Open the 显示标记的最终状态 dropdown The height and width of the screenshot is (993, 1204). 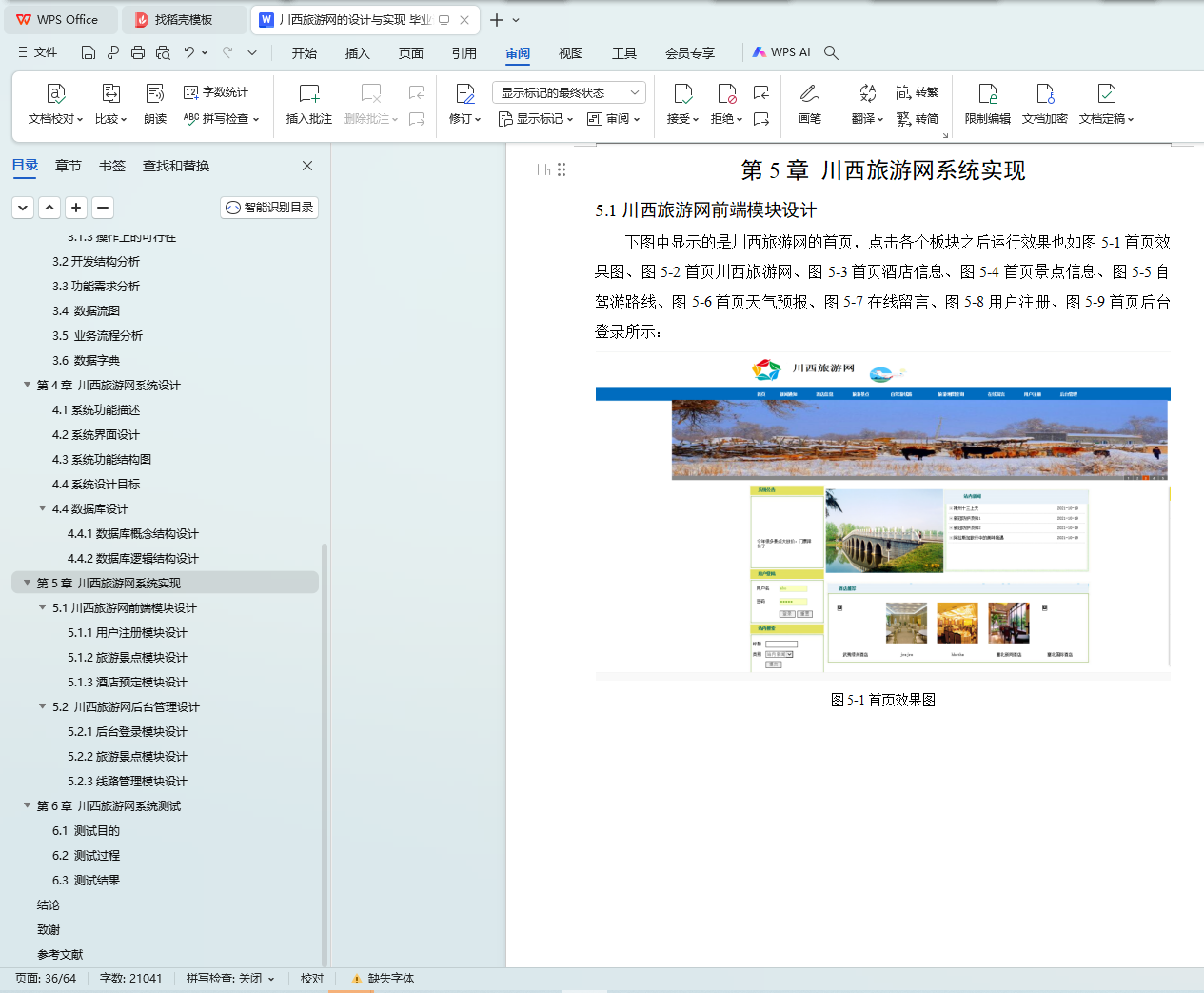pyautogui.click(x=569, y=92)
